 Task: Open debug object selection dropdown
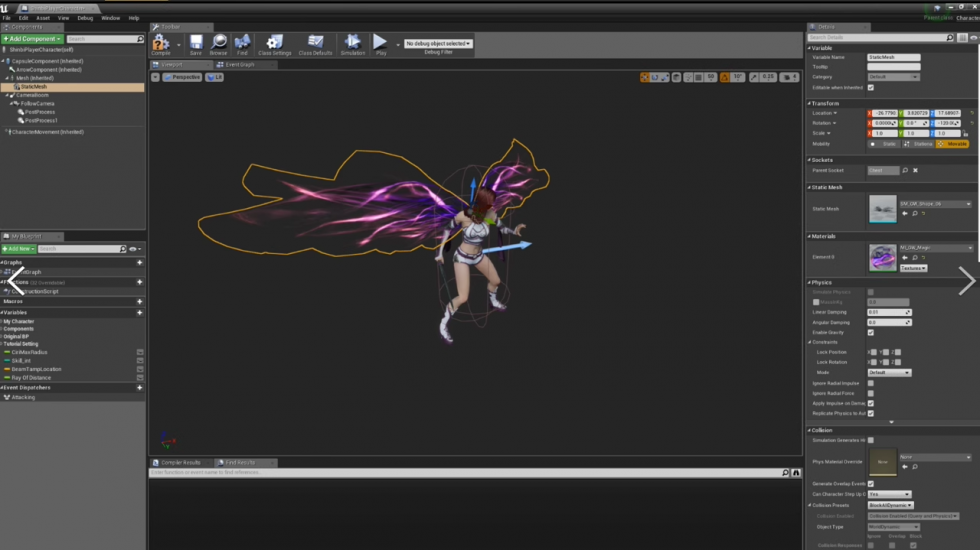tap(438, 44)
